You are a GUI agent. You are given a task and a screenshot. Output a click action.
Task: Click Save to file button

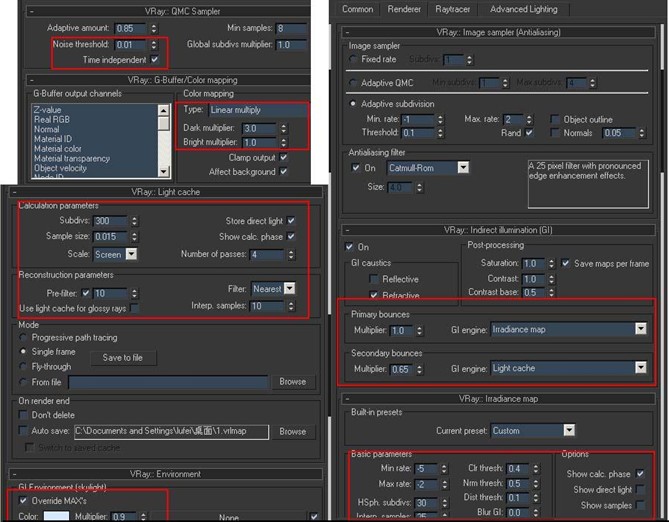(123, 358)
